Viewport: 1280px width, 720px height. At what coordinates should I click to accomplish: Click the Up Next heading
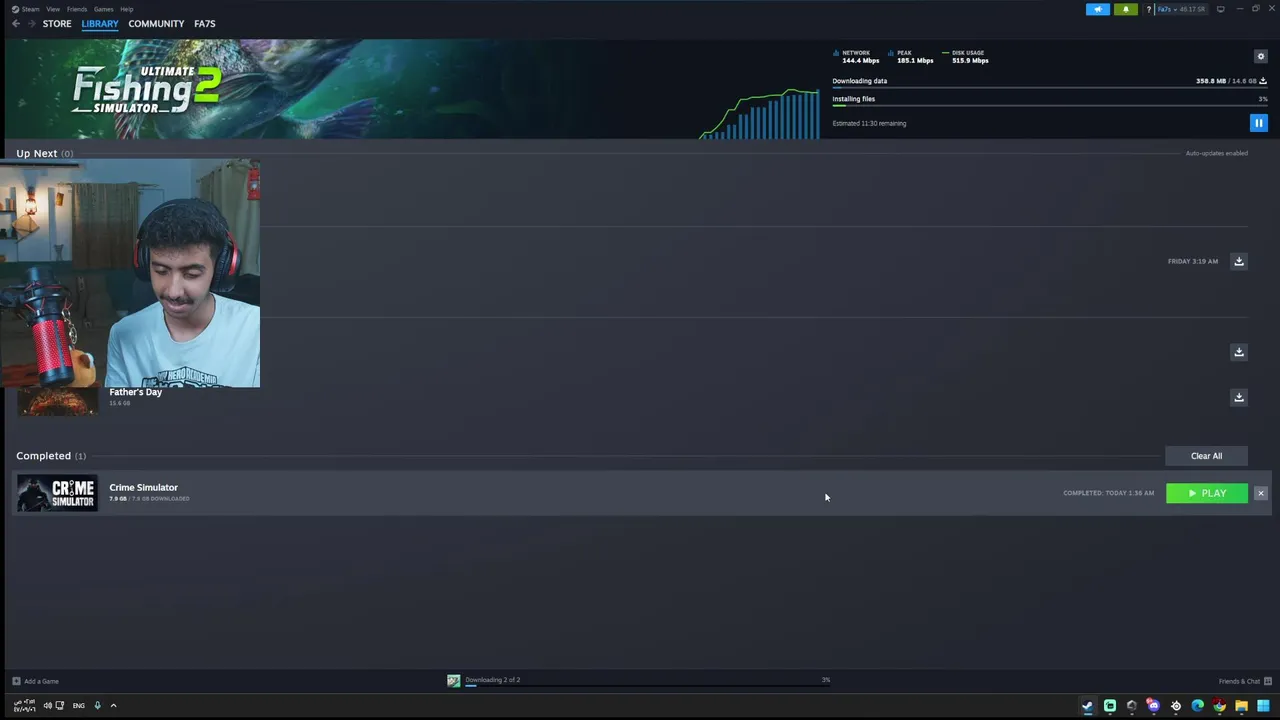37,153
